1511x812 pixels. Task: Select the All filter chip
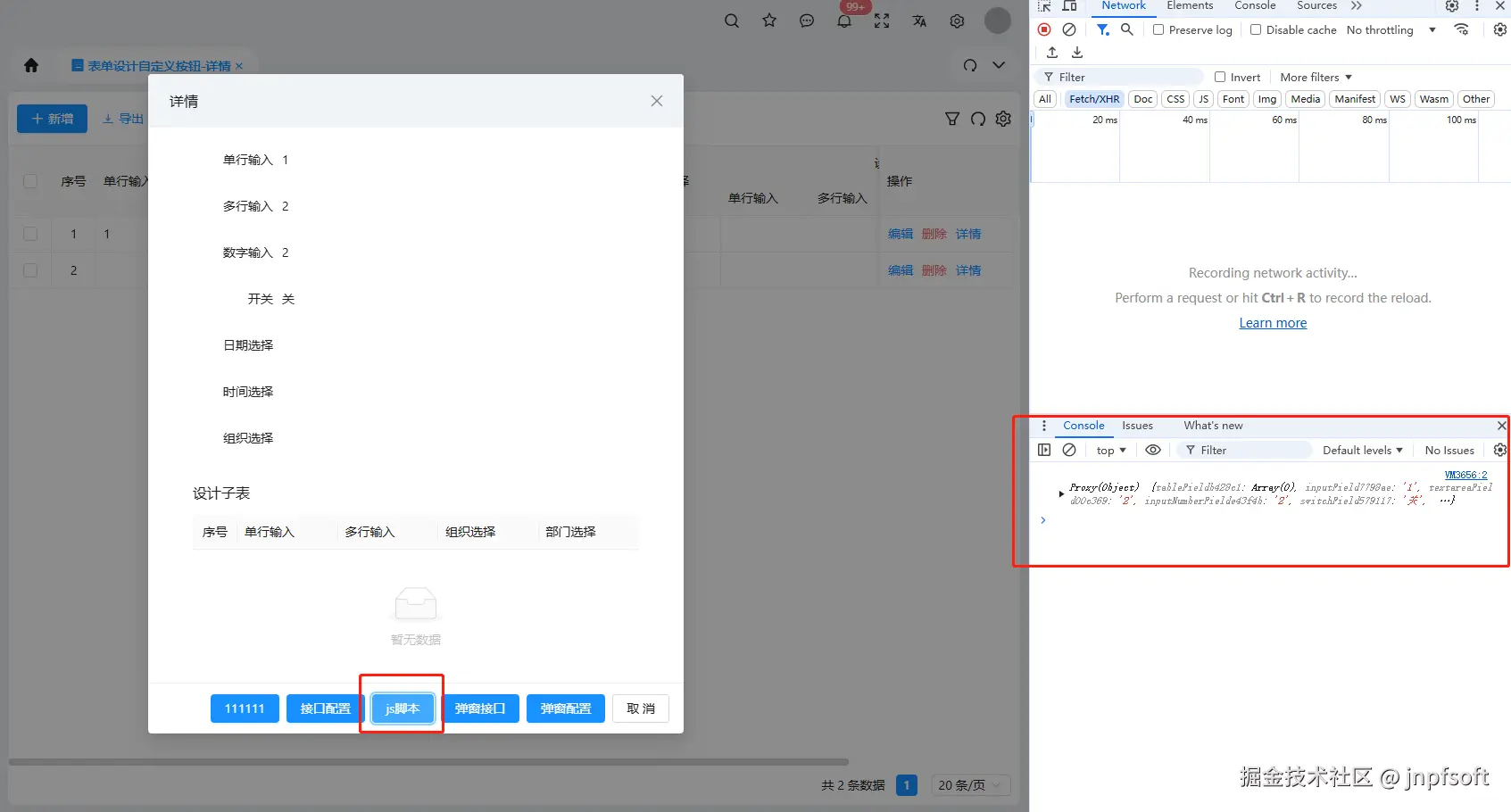pyautogui.click(x=1045, y=99)
